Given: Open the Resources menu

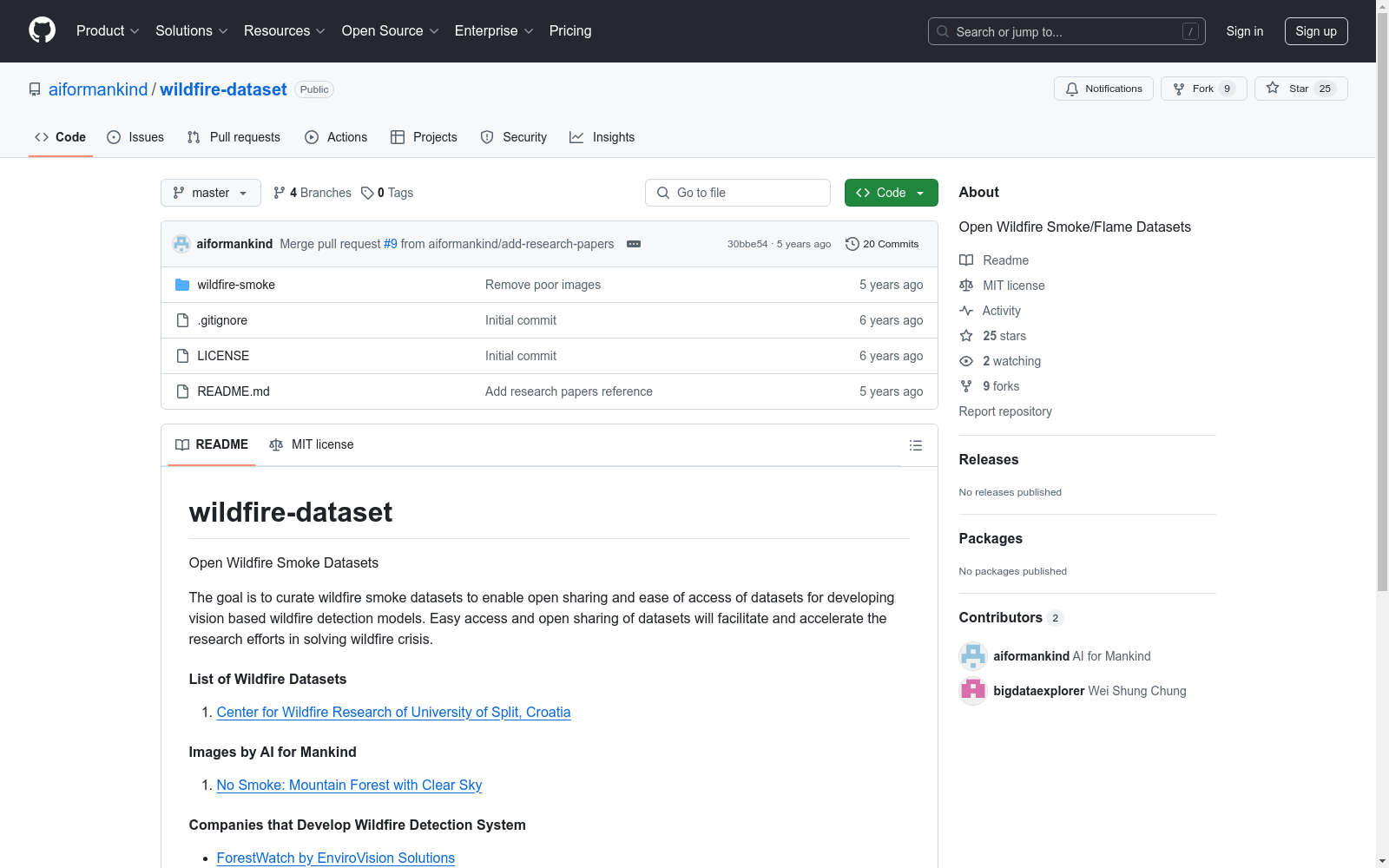Looking at the screenshot, I should click(x=285, y=31).
